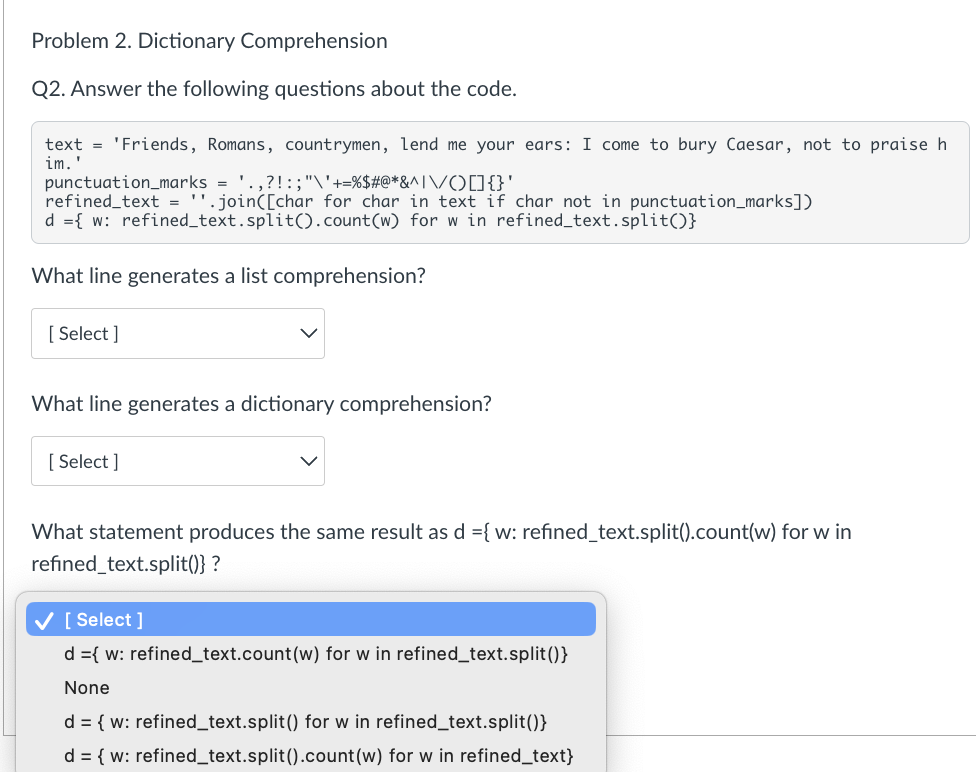Screen dimensions: 976x772
Task: Select answer option 'None' from the open dropdown
Action: [x=87, y=687]
